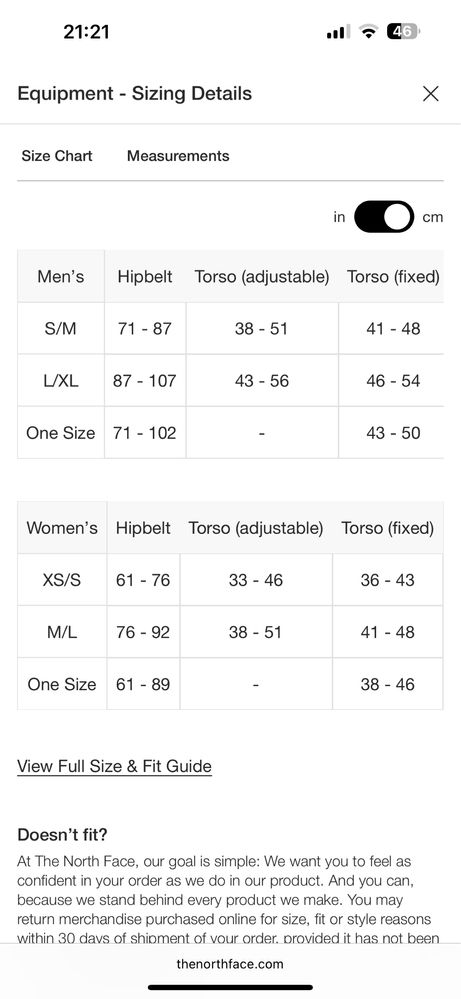Tap the Men's L/XL size row label
461x999 pixels.
(x=60, y=381)
